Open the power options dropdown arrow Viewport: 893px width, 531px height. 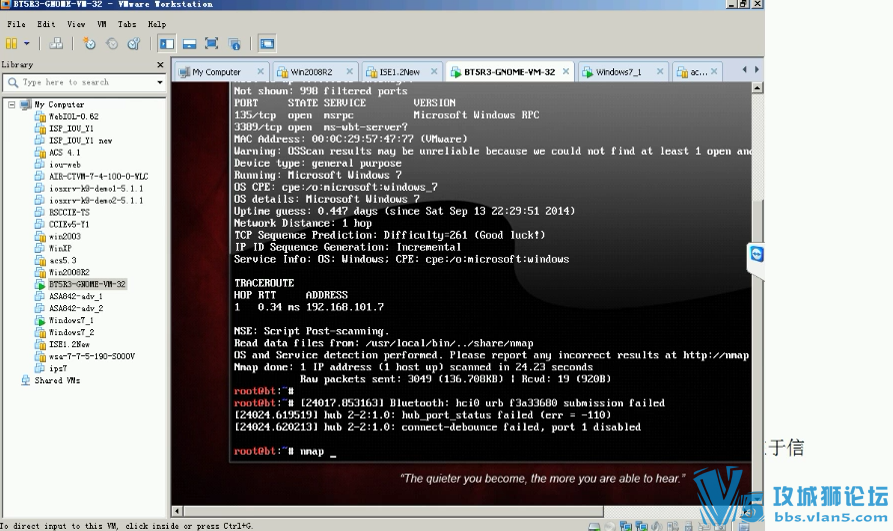click(26, 43)
